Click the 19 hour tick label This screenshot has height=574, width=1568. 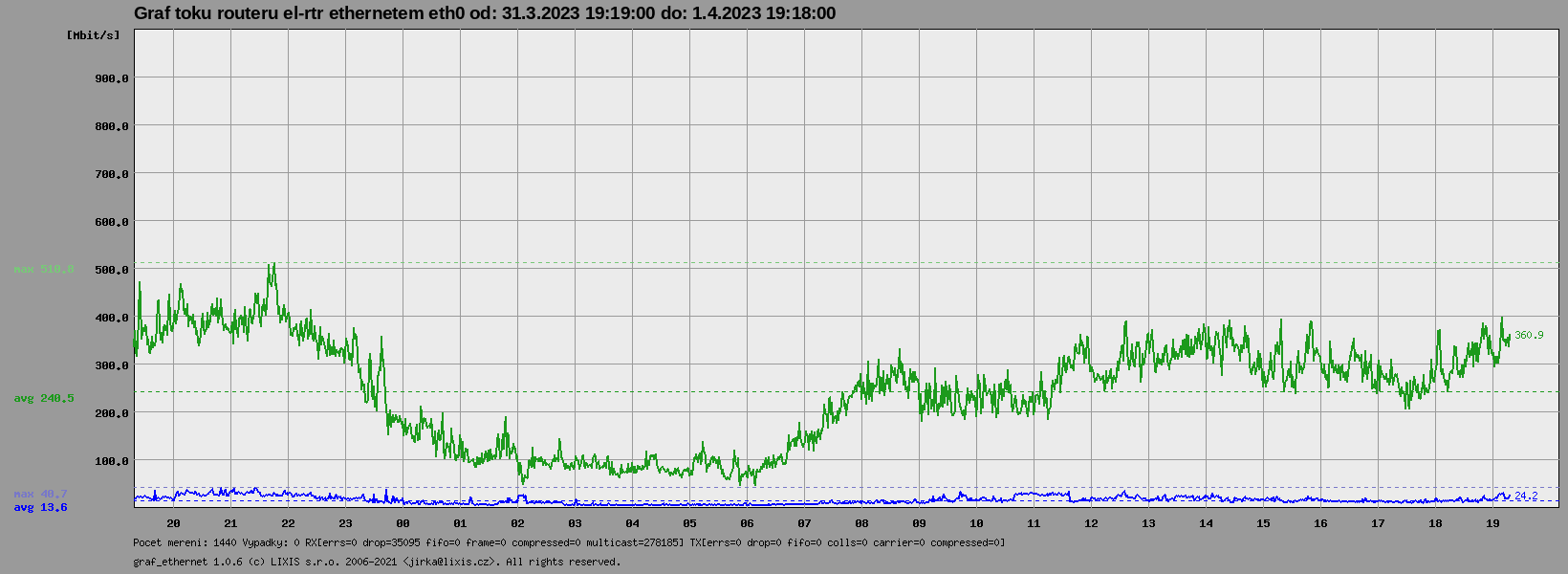pos(1492,523)
